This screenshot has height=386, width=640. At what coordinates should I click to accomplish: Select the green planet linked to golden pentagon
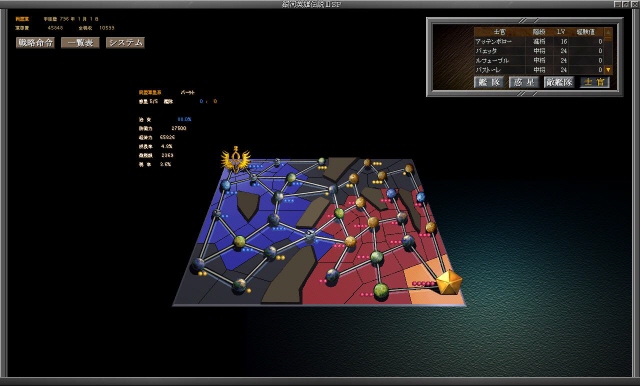pos(381,291)
